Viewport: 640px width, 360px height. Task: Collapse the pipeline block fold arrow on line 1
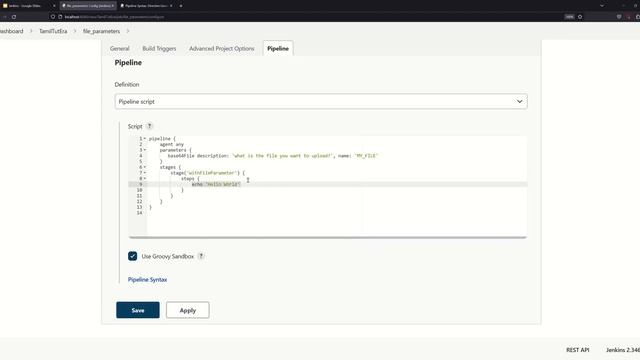coord(144,139)
